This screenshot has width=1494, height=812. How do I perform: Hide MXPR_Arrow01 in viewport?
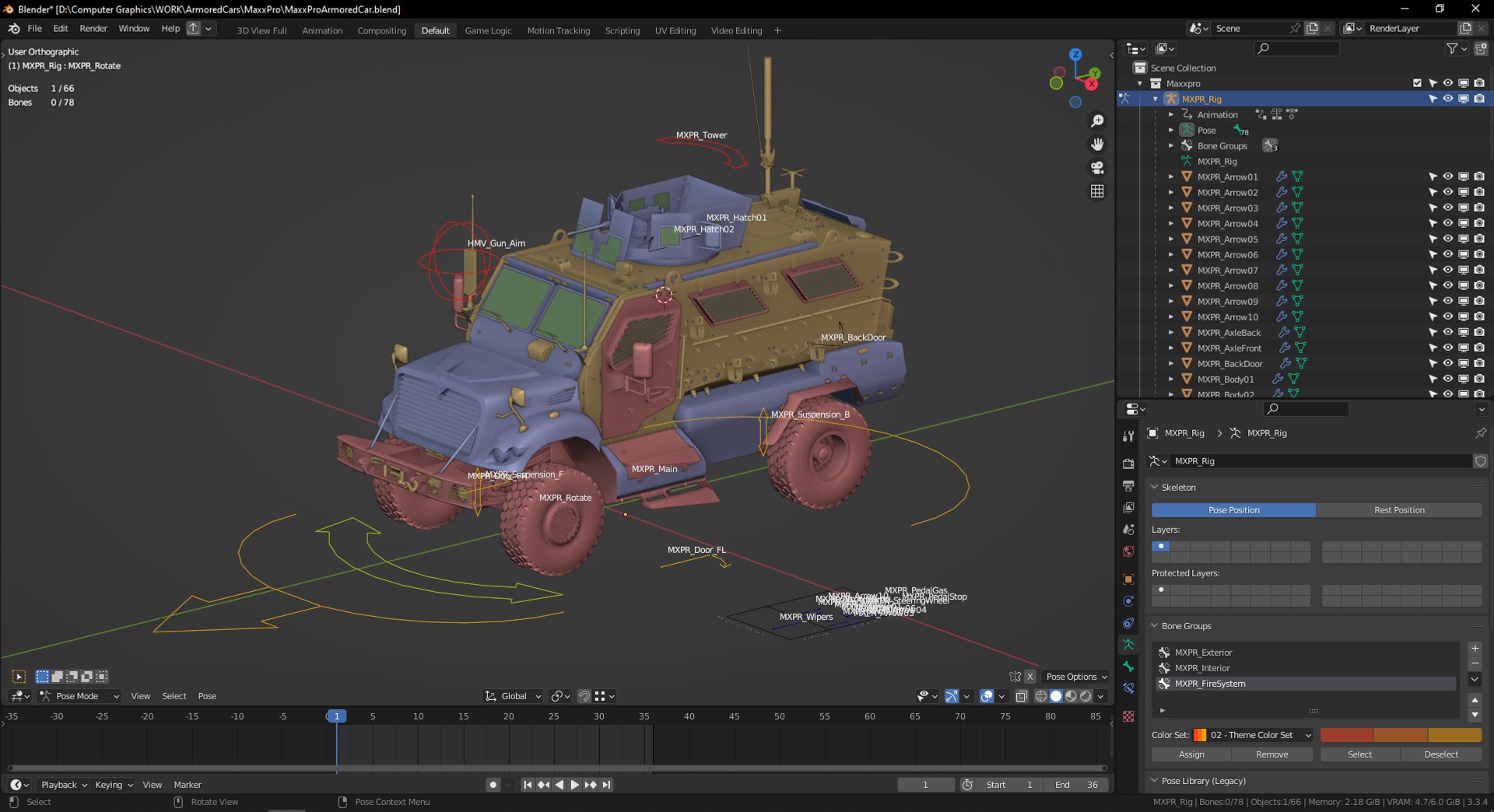coord(1448,177)
